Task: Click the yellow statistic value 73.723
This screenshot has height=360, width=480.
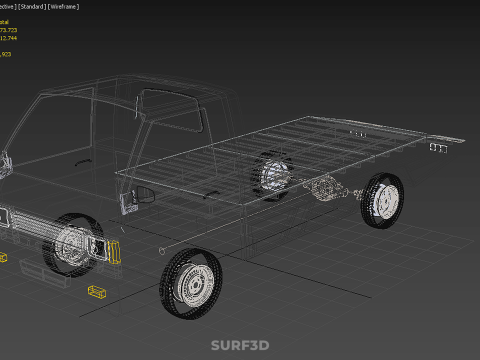Action: click(x=8, y=30)
